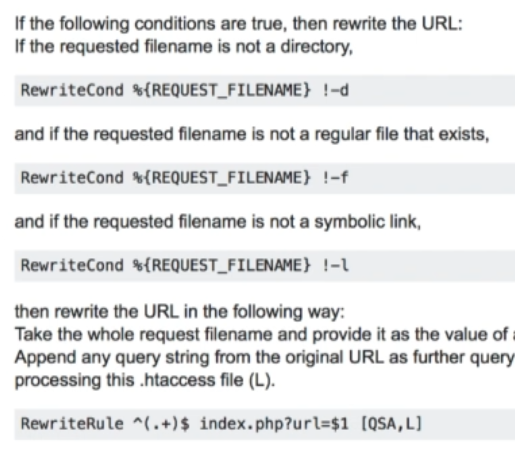This screenshot has height=450, width=515.
Task: Click the !-d flag in first code block
Action: (336, 90)
